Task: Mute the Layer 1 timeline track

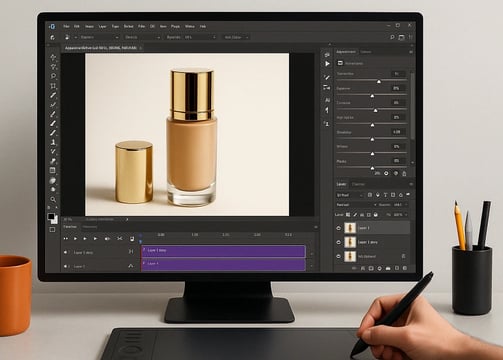Action: 65,266
